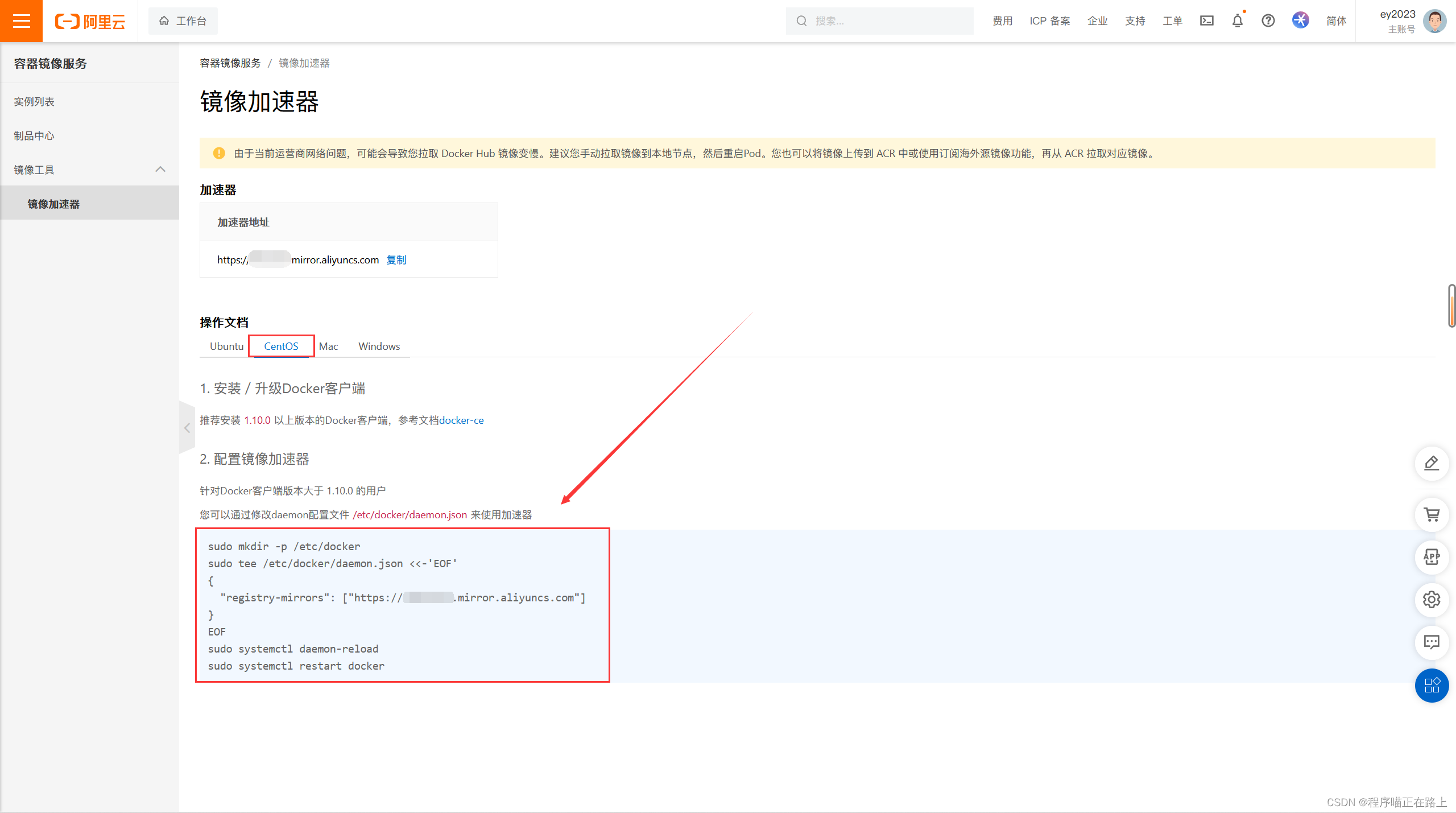Click the page vertical scrollbar thumb
The height and width of the screenshot is (813, 1456).
(1451, 306)
